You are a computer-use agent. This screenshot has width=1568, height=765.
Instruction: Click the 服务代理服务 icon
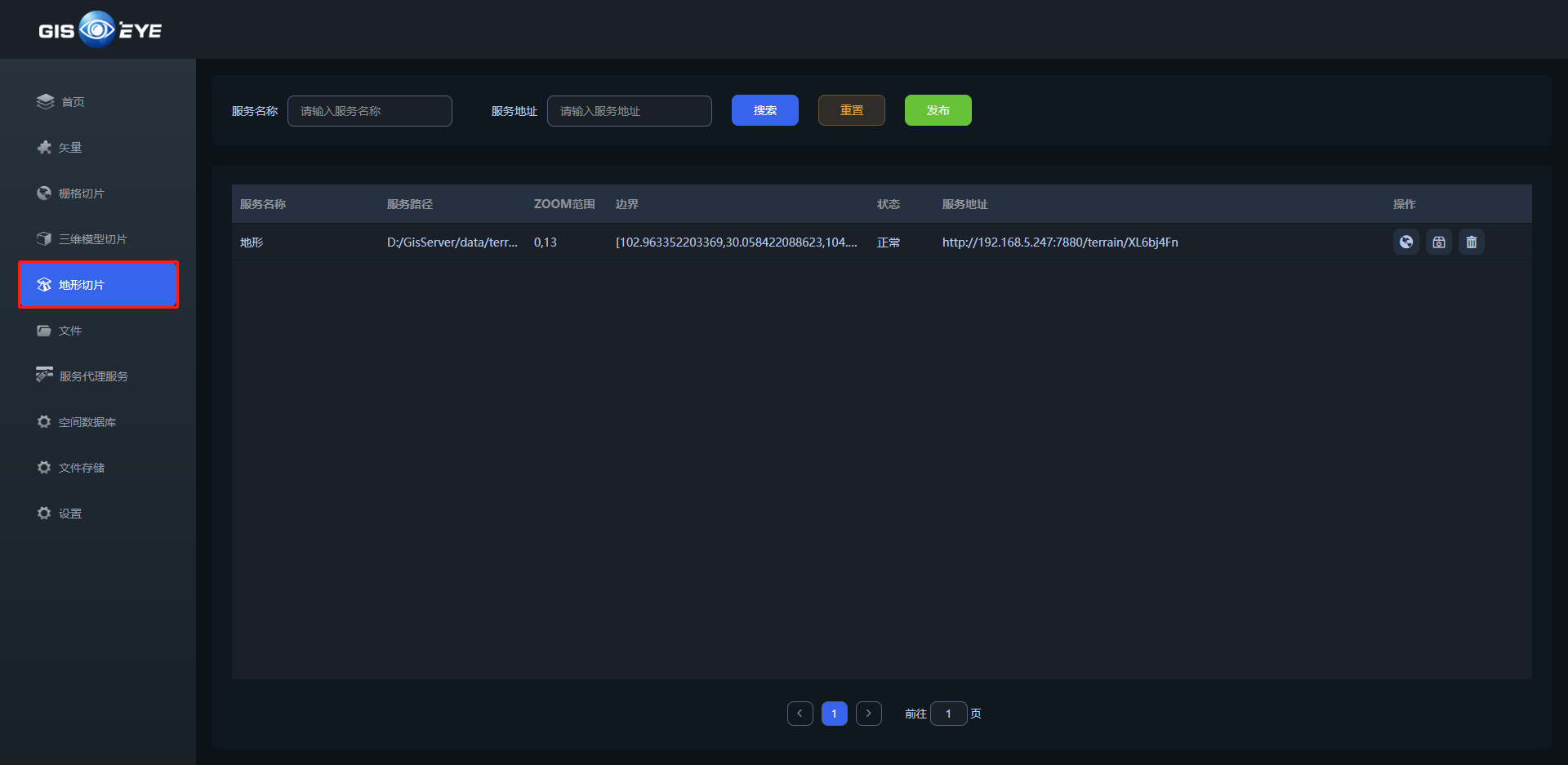point(44,375)
